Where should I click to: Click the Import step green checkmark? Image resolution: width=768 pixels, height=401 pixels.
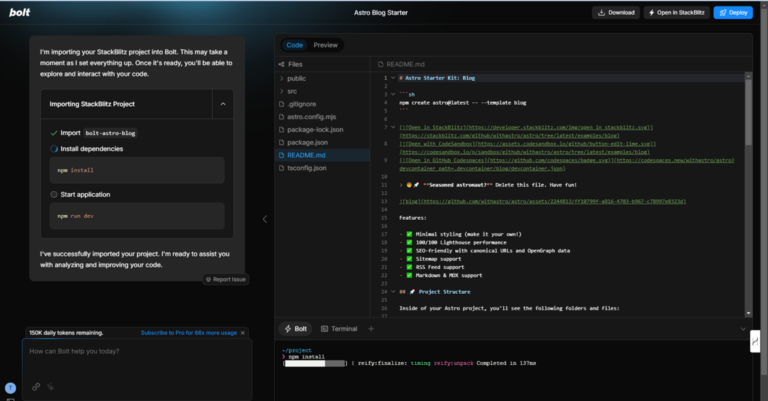pyautogui.click(x=54, y=133)
